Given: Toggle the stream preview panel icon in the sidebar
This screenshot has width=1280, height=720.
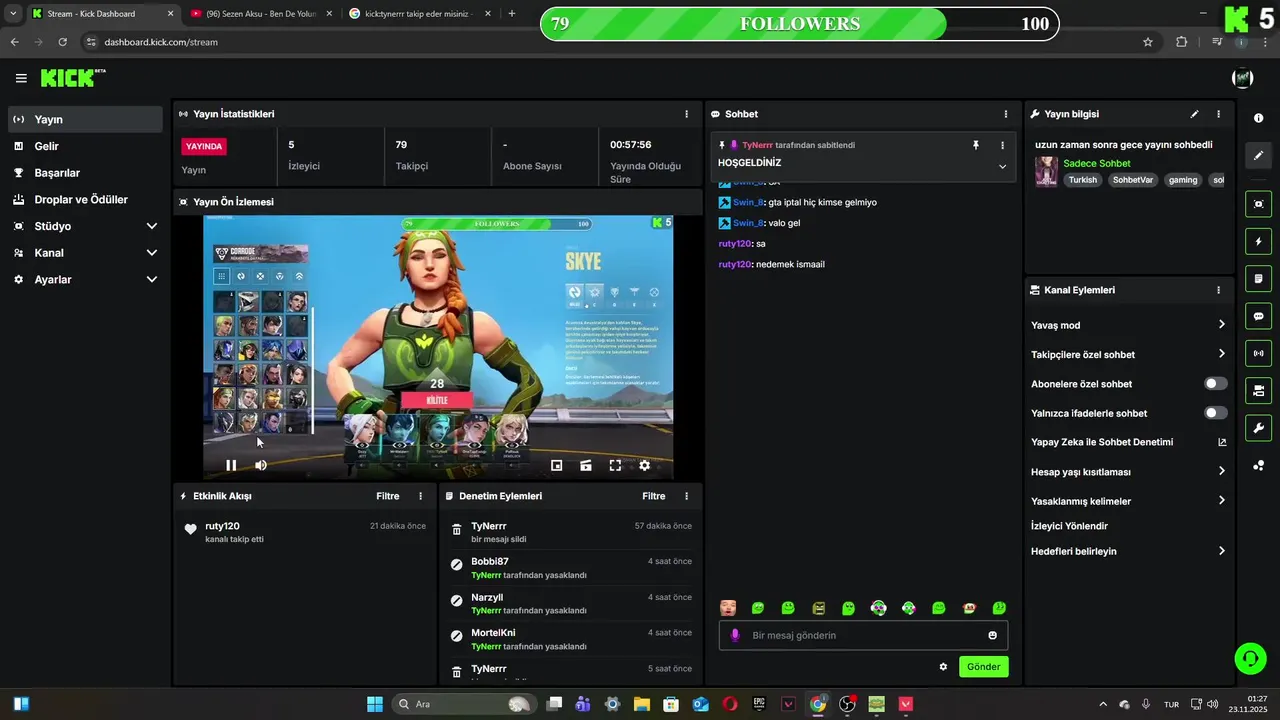Looking at the screenshot, I should pos(1258,204).
